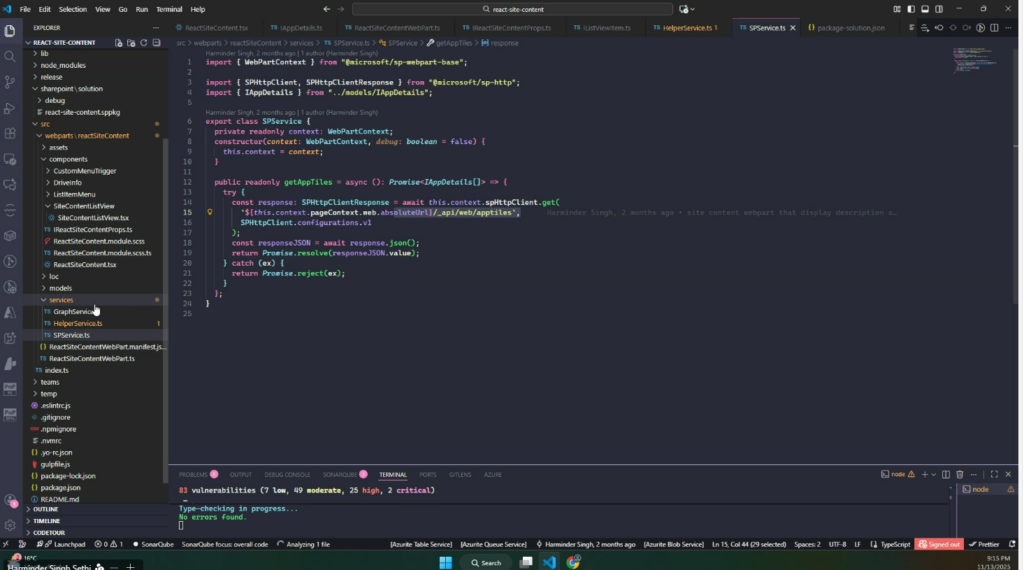Collapse the services folder
1024x570 pixels.
60,300
